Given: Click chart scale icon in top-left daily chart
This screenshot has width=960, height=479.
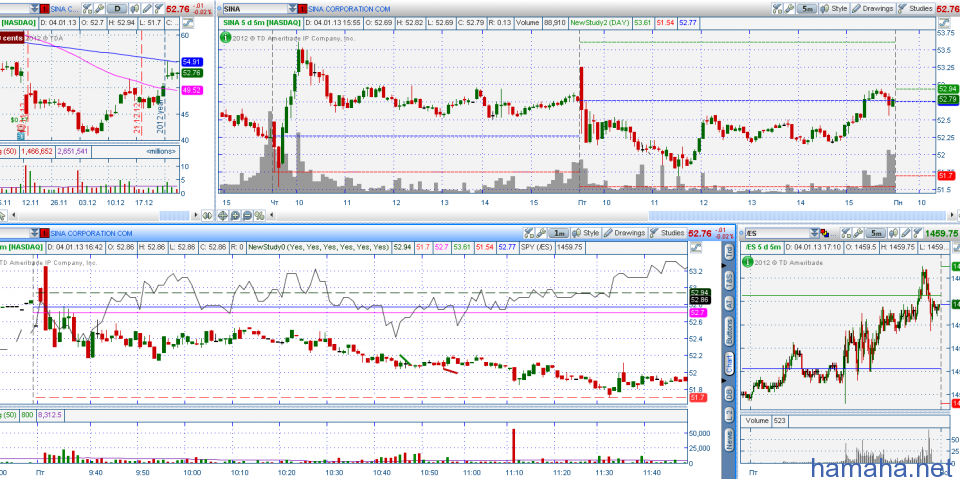Looking at the screenshot, I should click(187, 23).
